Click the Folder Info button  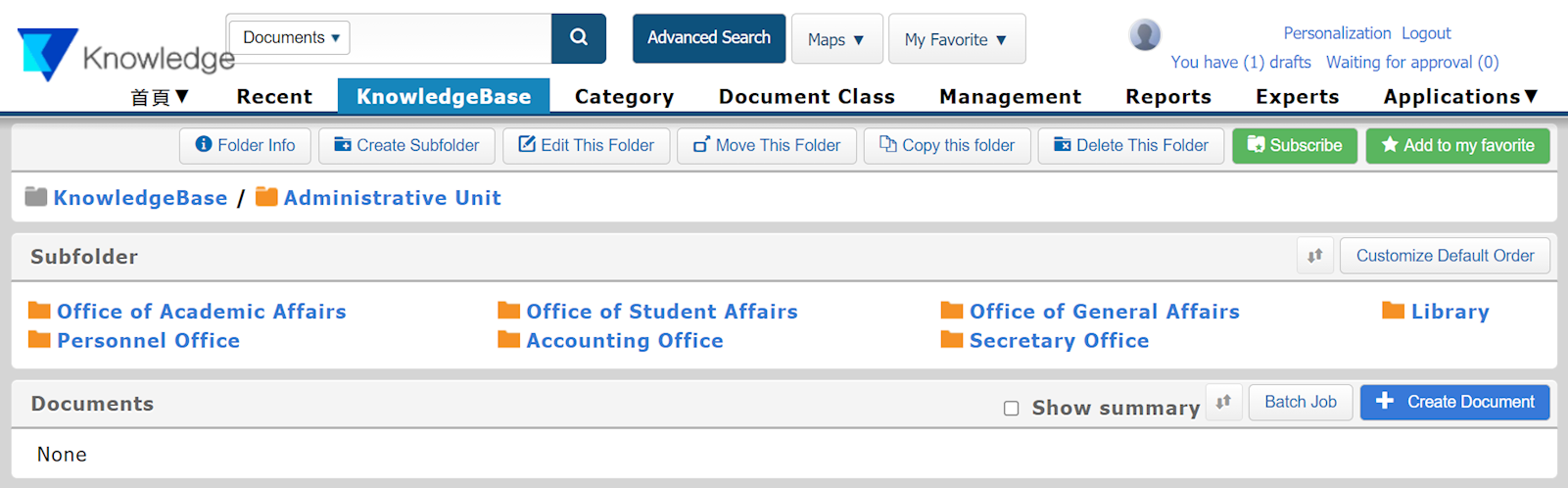pyautogui.click(x=245, y=145)
